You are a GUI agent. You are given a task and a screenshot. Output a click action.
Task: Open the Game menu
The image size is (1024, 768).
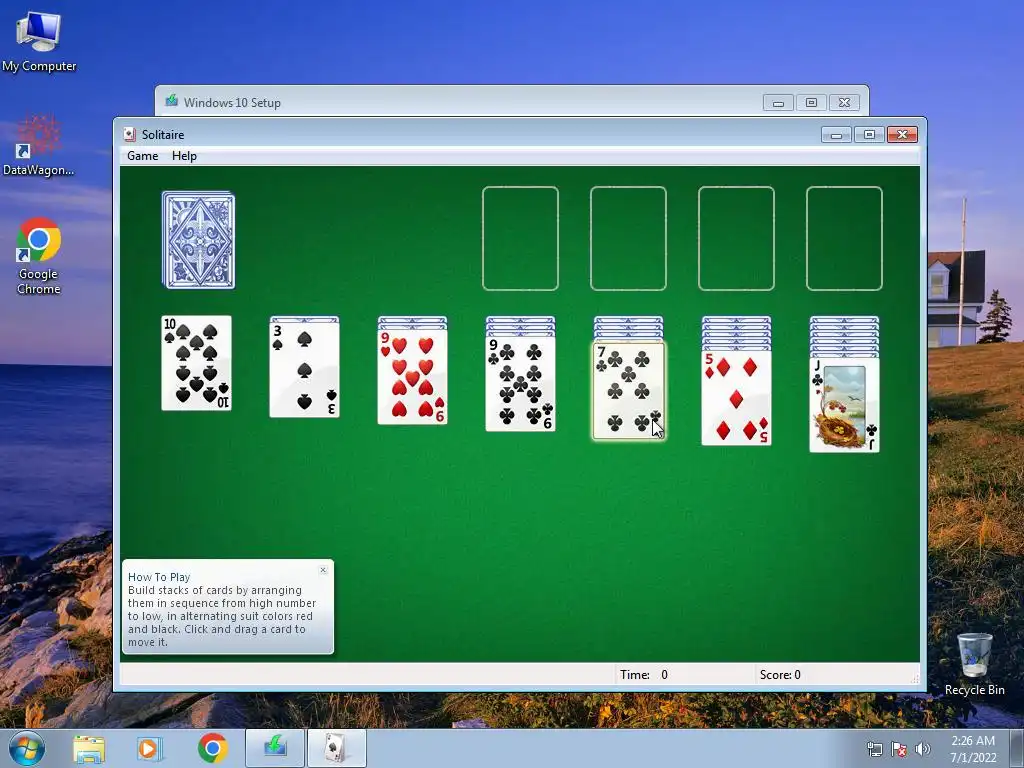[x=142, y=155]
